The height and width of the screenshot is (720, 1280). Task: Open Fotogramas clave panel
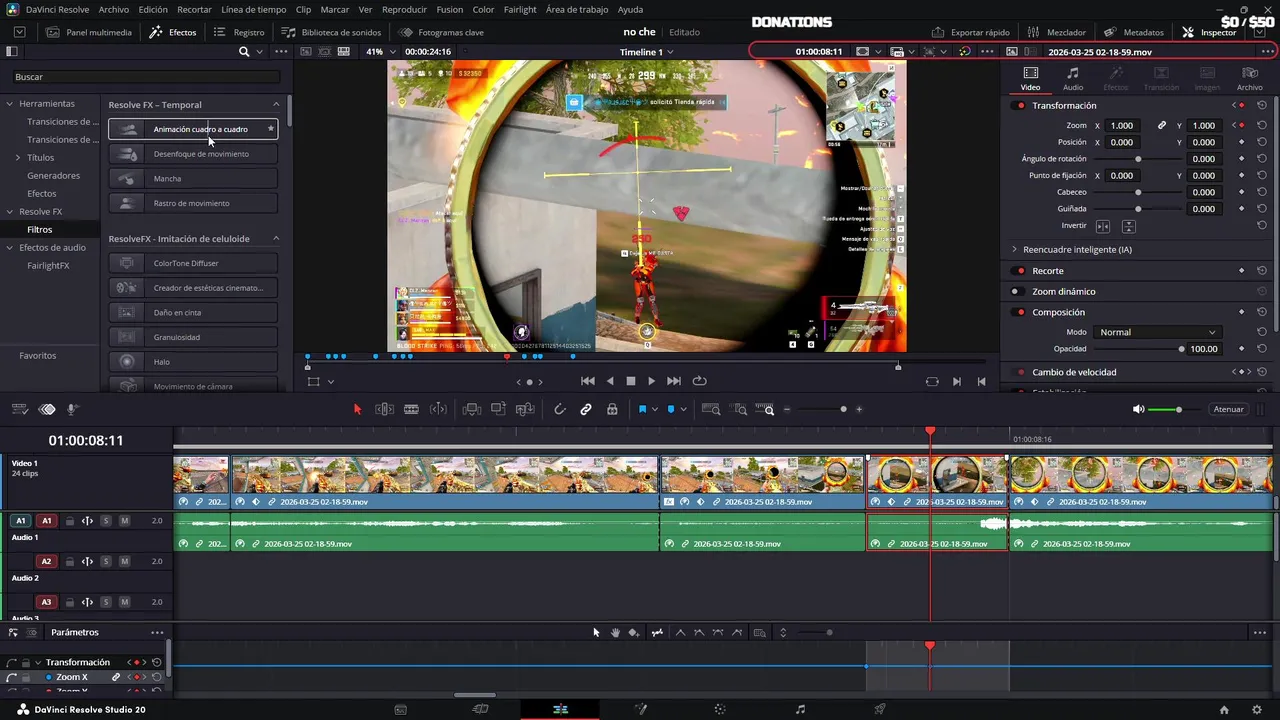tap(441, 32)
